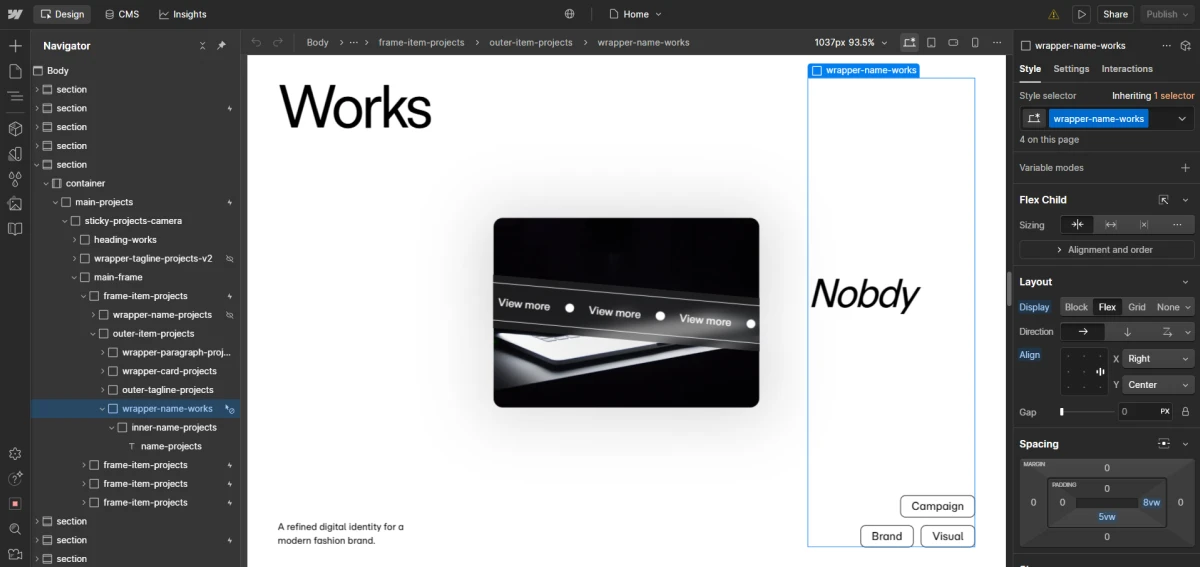Select mobile portrait breakpoint
The image size is (1200, 567).
pos(975,42)
